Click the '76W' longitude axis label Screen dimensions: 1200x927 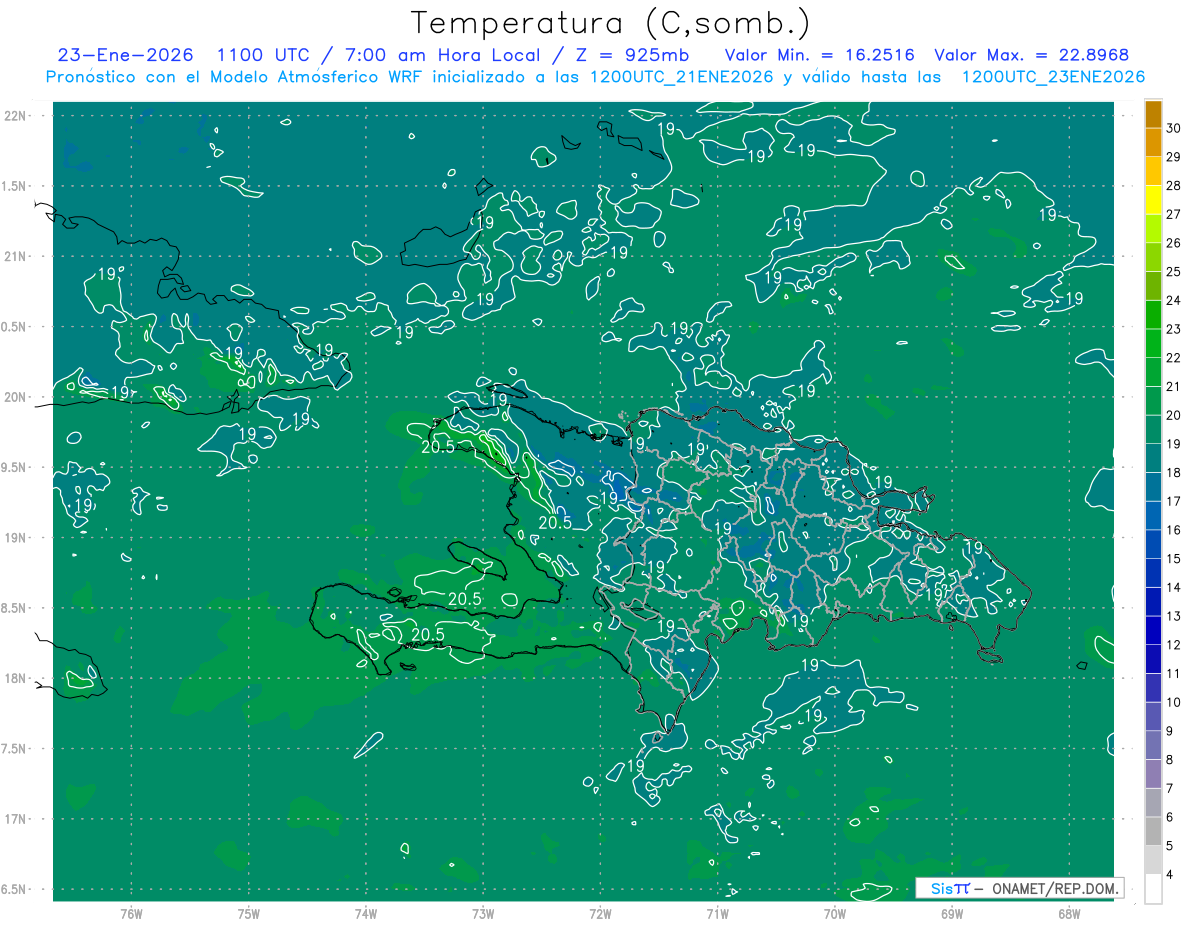point(131,914)
